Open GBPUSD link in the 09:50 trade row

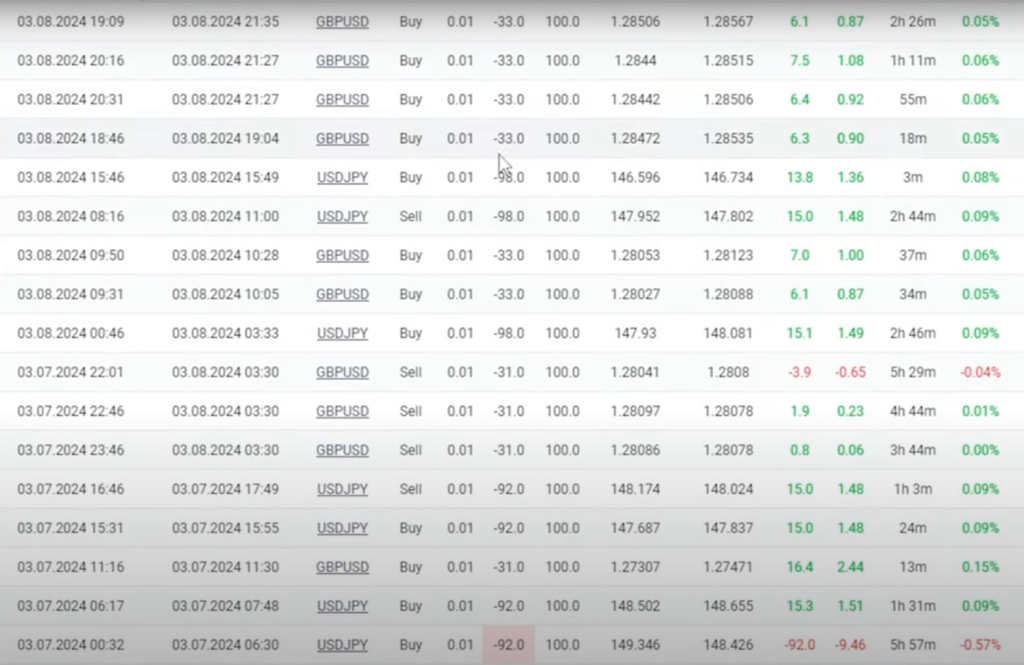tap(342, 255)
